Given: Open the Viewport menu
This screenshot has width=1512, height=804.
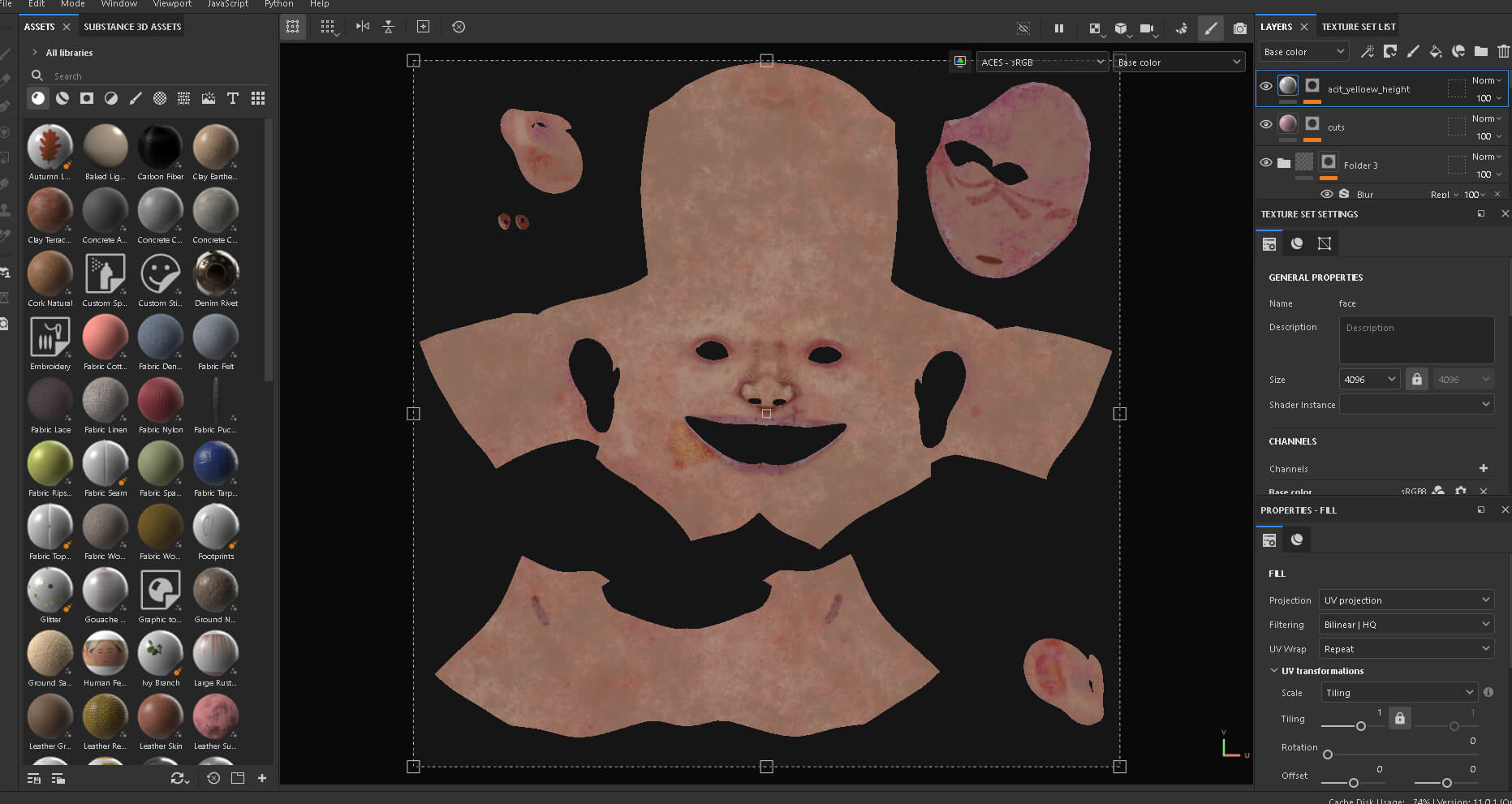Looking at the screenshot, I should (x=171, y=4).
